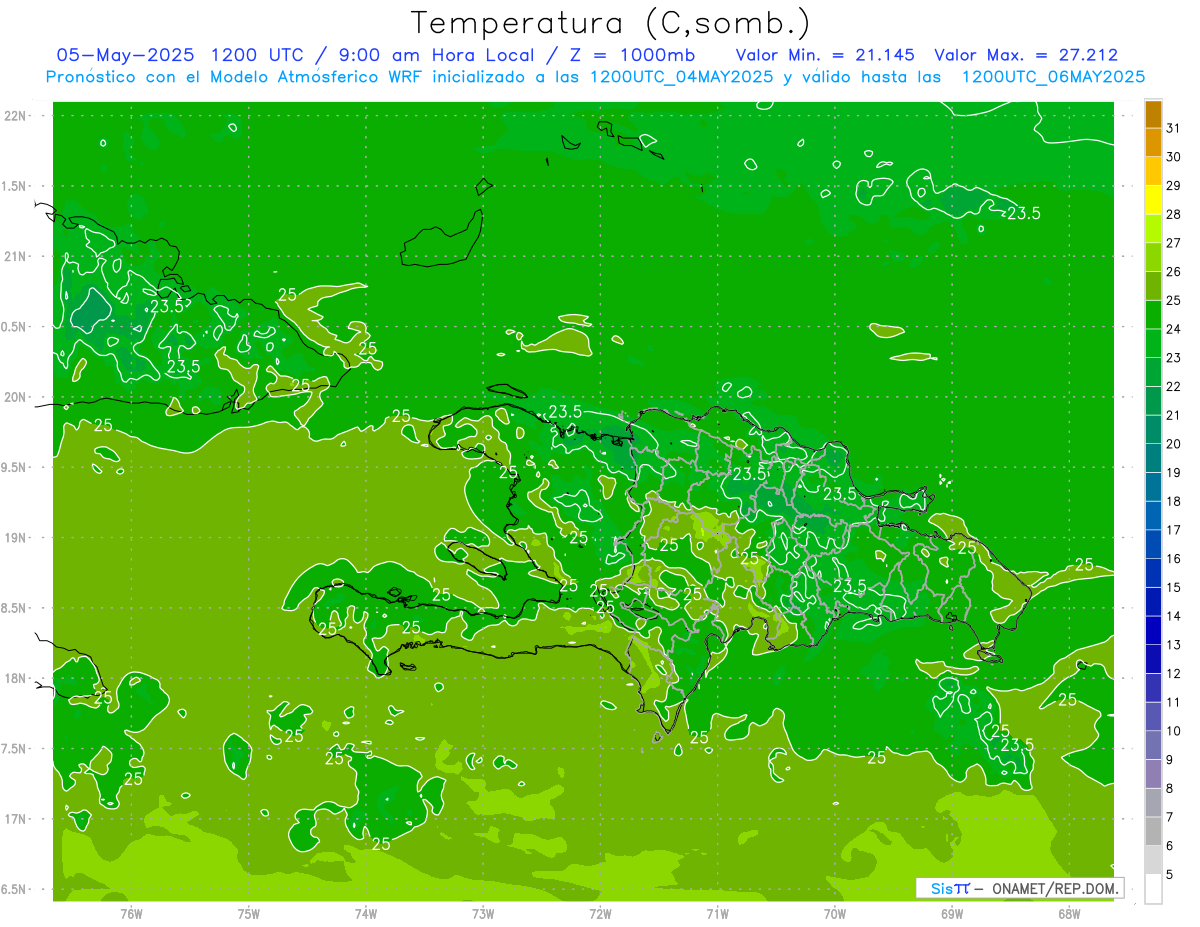
Task: Click the "17N" latitude axis label
Action: point(16,819)
